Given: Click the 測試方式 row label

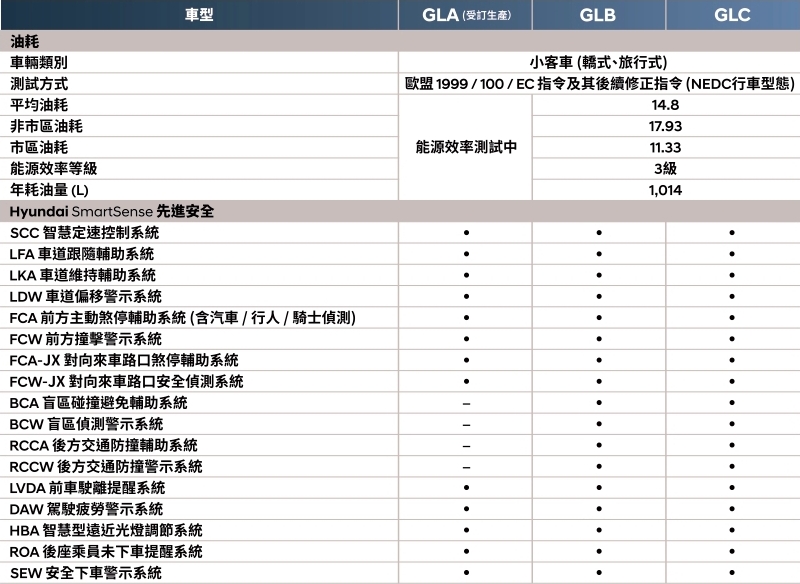Looking at the screenshot, I should point(39,84).
